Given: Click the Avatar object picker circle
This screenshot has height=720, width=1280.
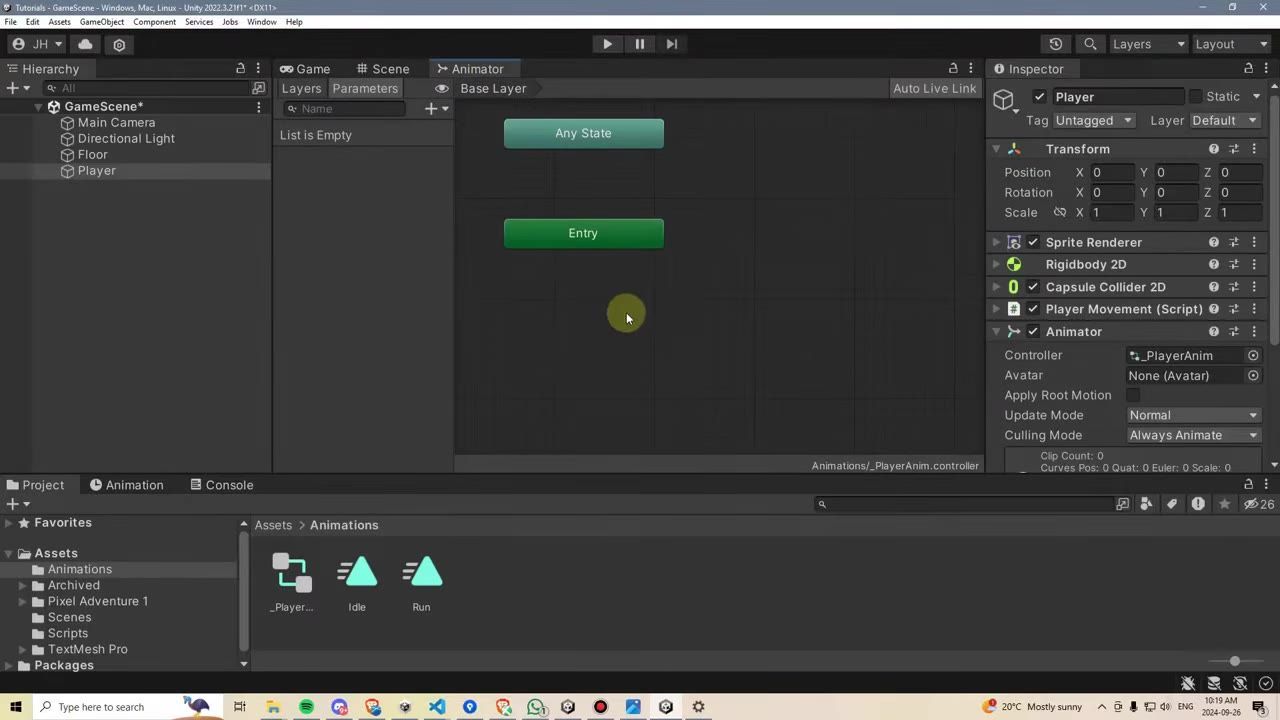Looking at the screenshot, I should click(x=1253, y=376).
